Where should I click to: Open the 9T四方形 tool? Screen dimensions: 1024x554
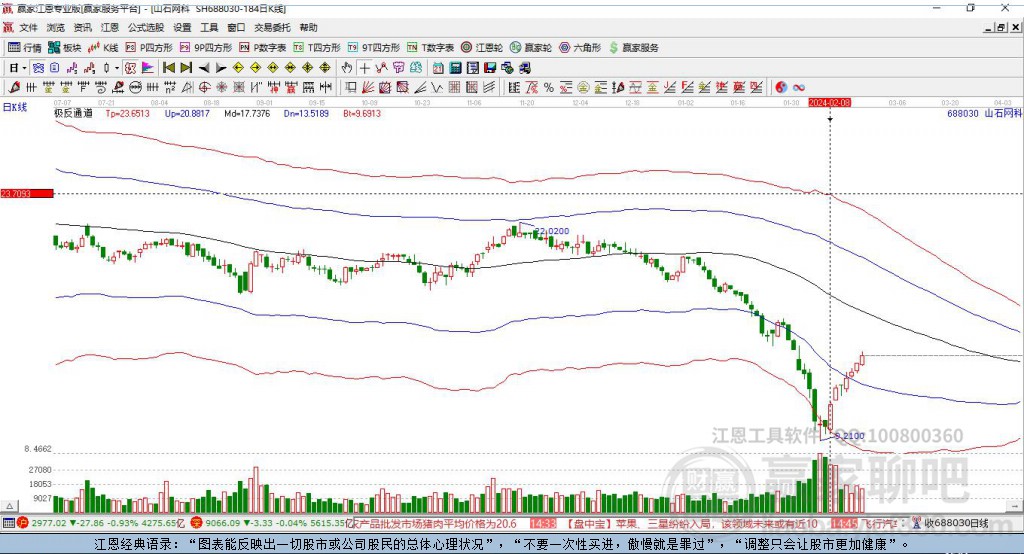374,48
